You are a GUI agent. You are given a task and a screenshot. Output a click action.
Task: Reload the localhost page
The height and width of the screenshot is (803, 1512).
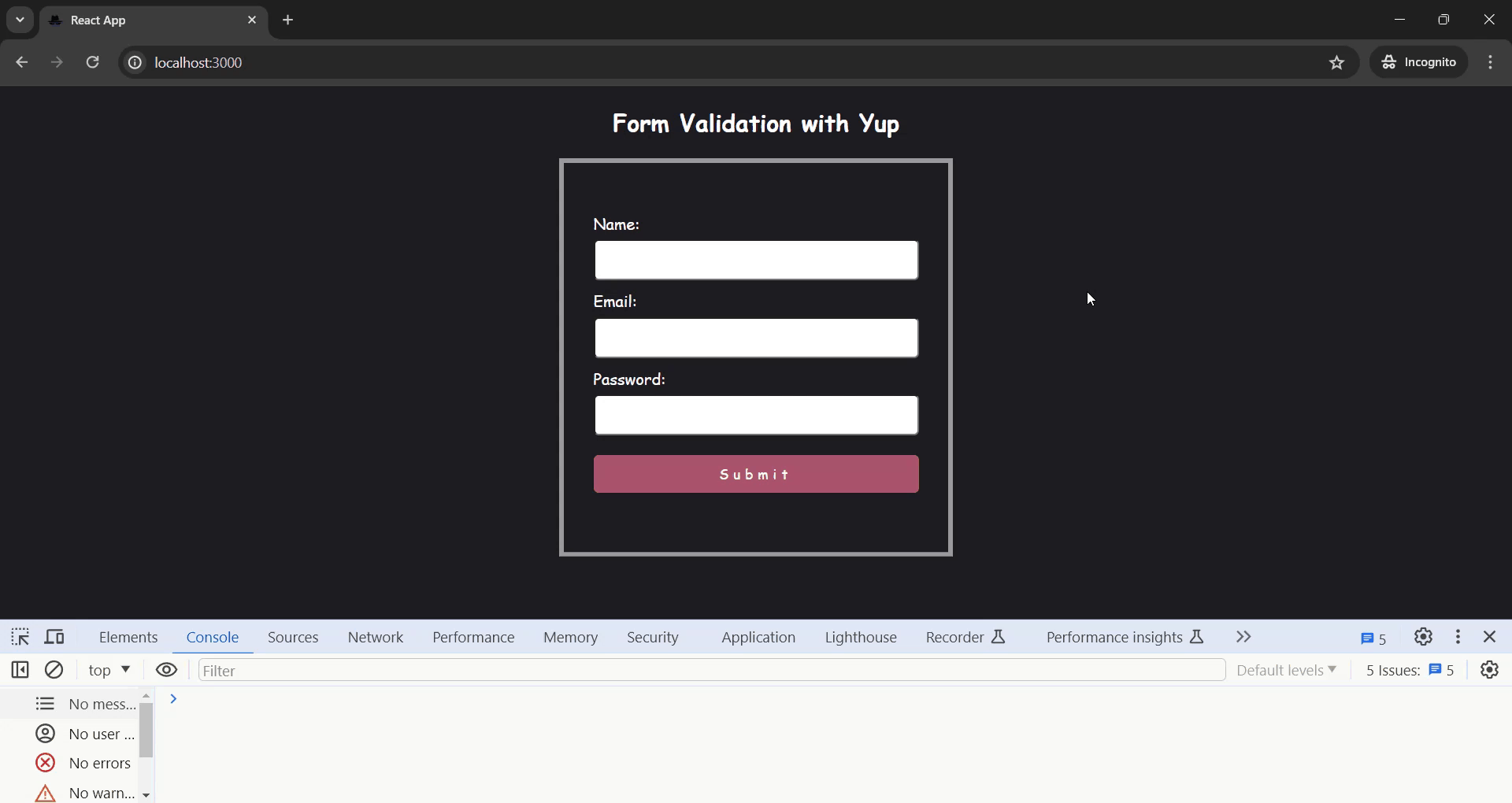93,62
